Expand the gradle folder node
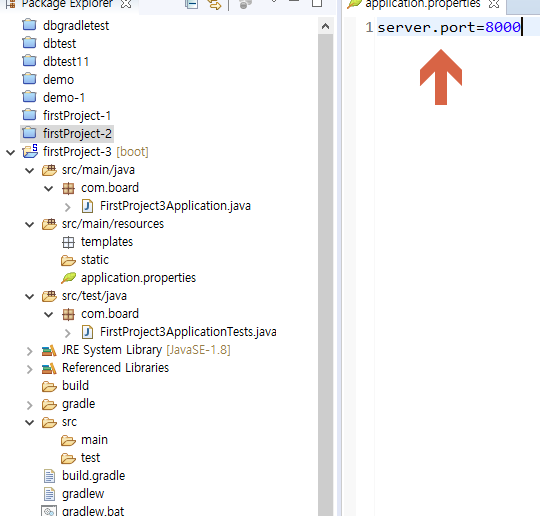Viewport: 540px width, 516px height. [30, 405]
